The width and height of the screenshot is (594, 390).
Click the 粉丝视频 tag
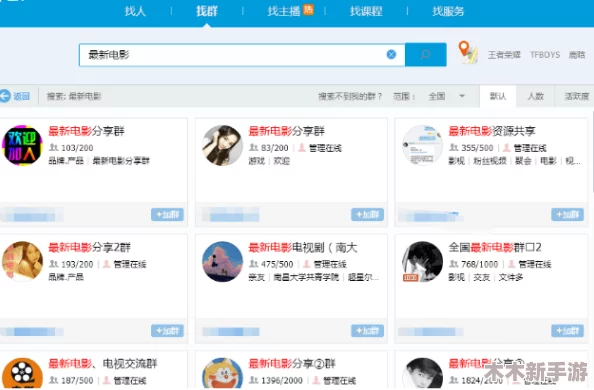(490, 161)
